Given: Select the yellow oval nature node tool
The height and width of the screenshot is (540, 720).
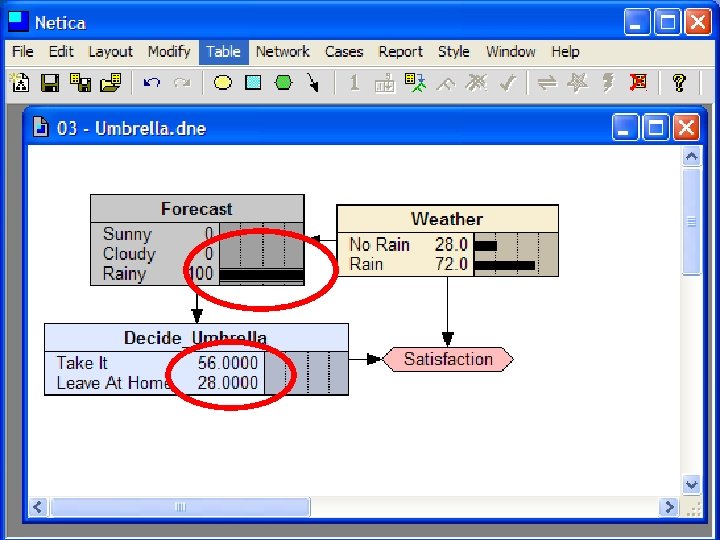Looking at the screenshot, I should [223, 83].
